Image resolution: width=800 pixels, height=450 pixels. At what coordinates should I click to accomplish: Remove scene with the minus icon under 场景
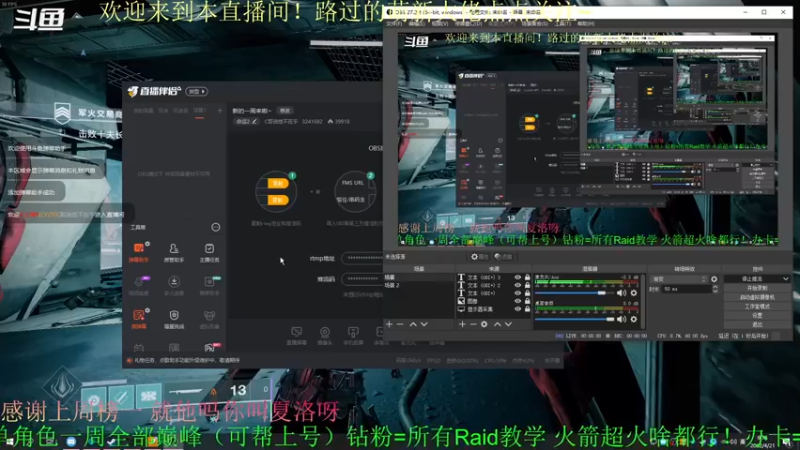(400, 324)
